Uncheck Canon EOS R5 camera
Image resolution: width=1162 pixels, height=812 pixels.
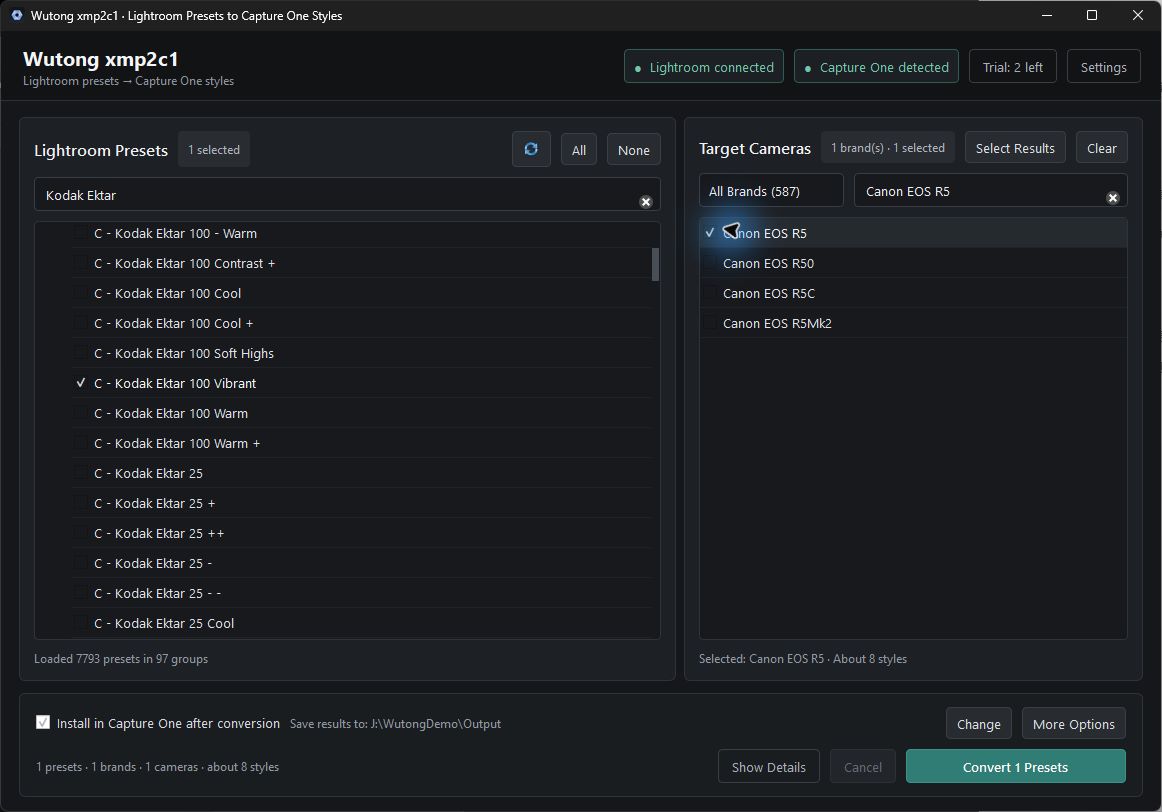[x=710, y=233]
